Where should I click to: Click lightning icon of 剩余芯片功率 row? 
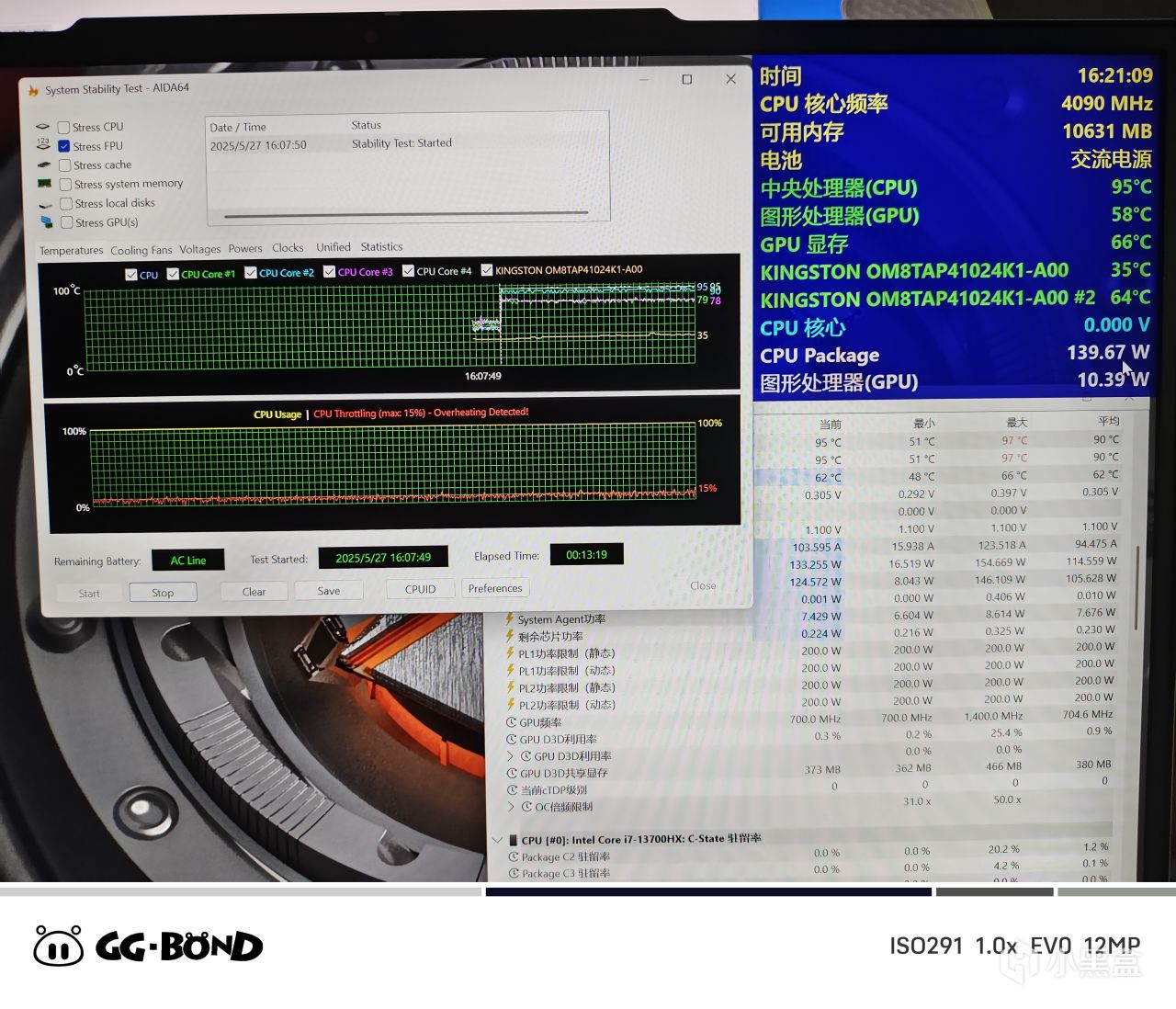(510, 636)
